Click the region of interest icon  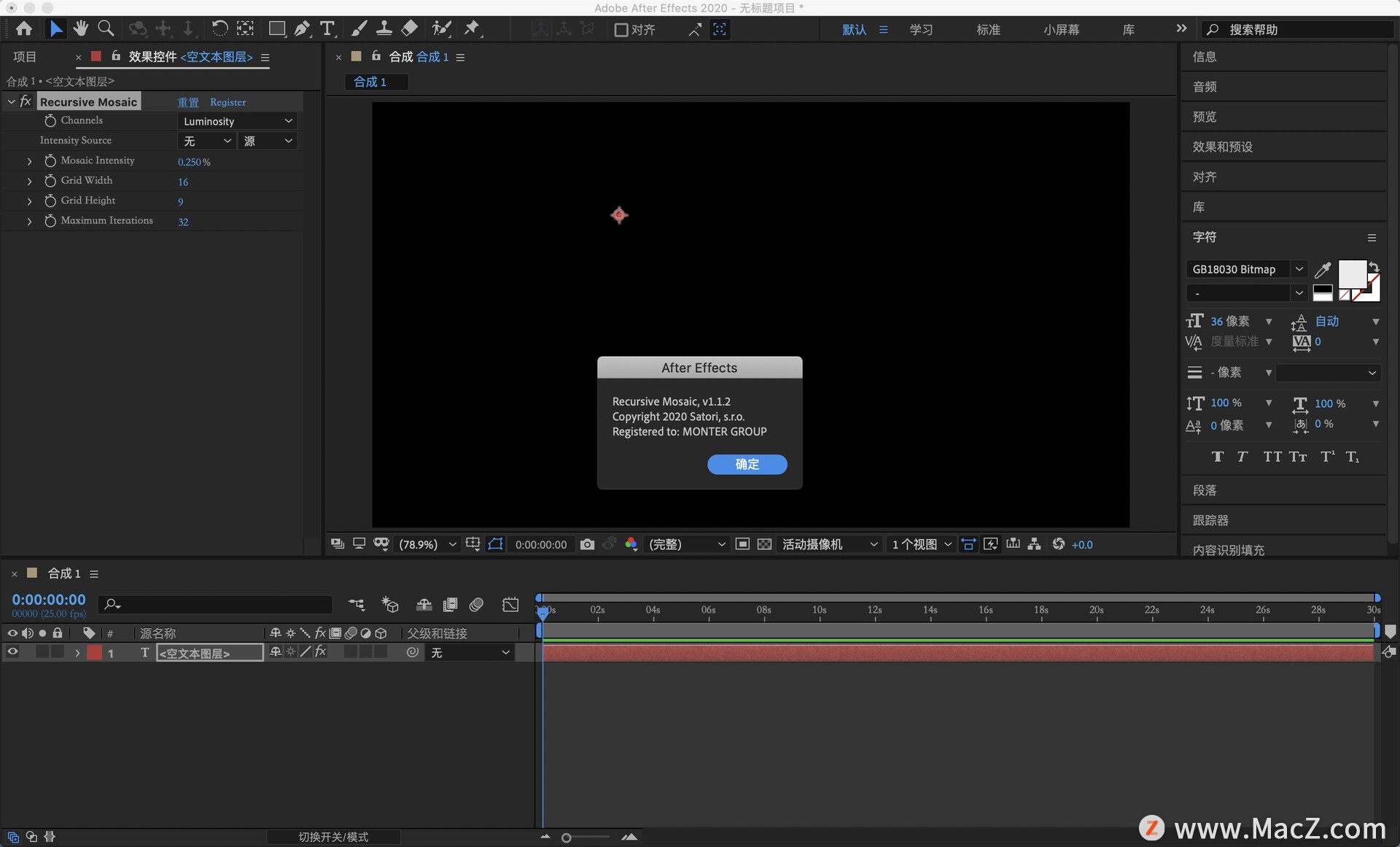tap(742, 544)
